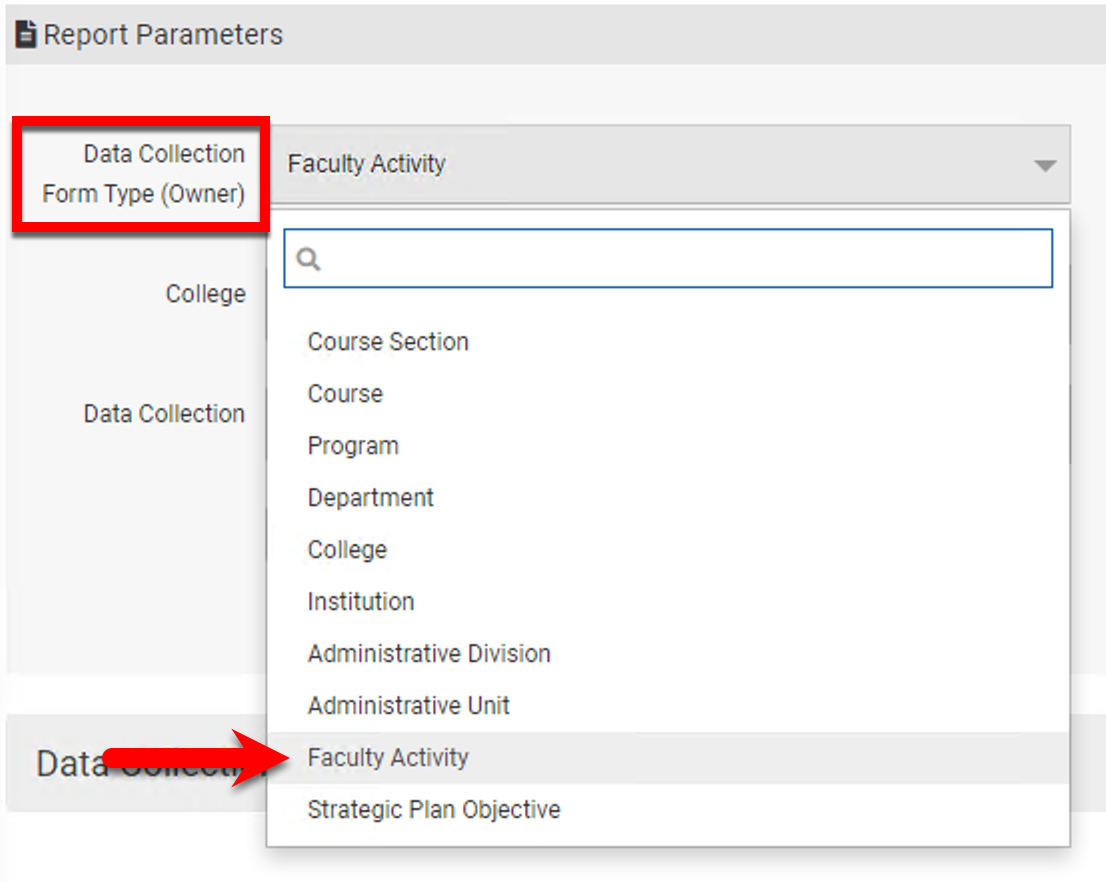Choose Institution from the dropdown
This screenshot has height=882, width=1106.
click(x=360, y=602)
